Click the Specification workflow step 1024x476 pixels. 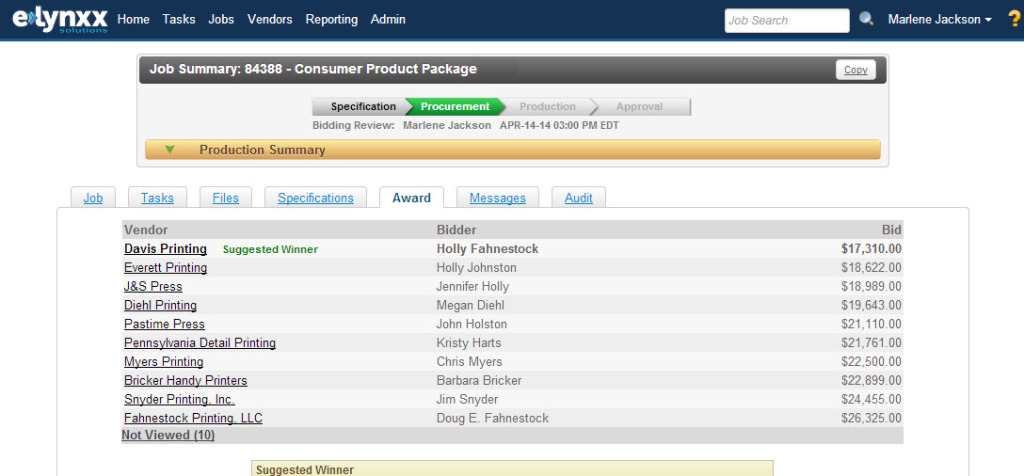tap(361, 106)
